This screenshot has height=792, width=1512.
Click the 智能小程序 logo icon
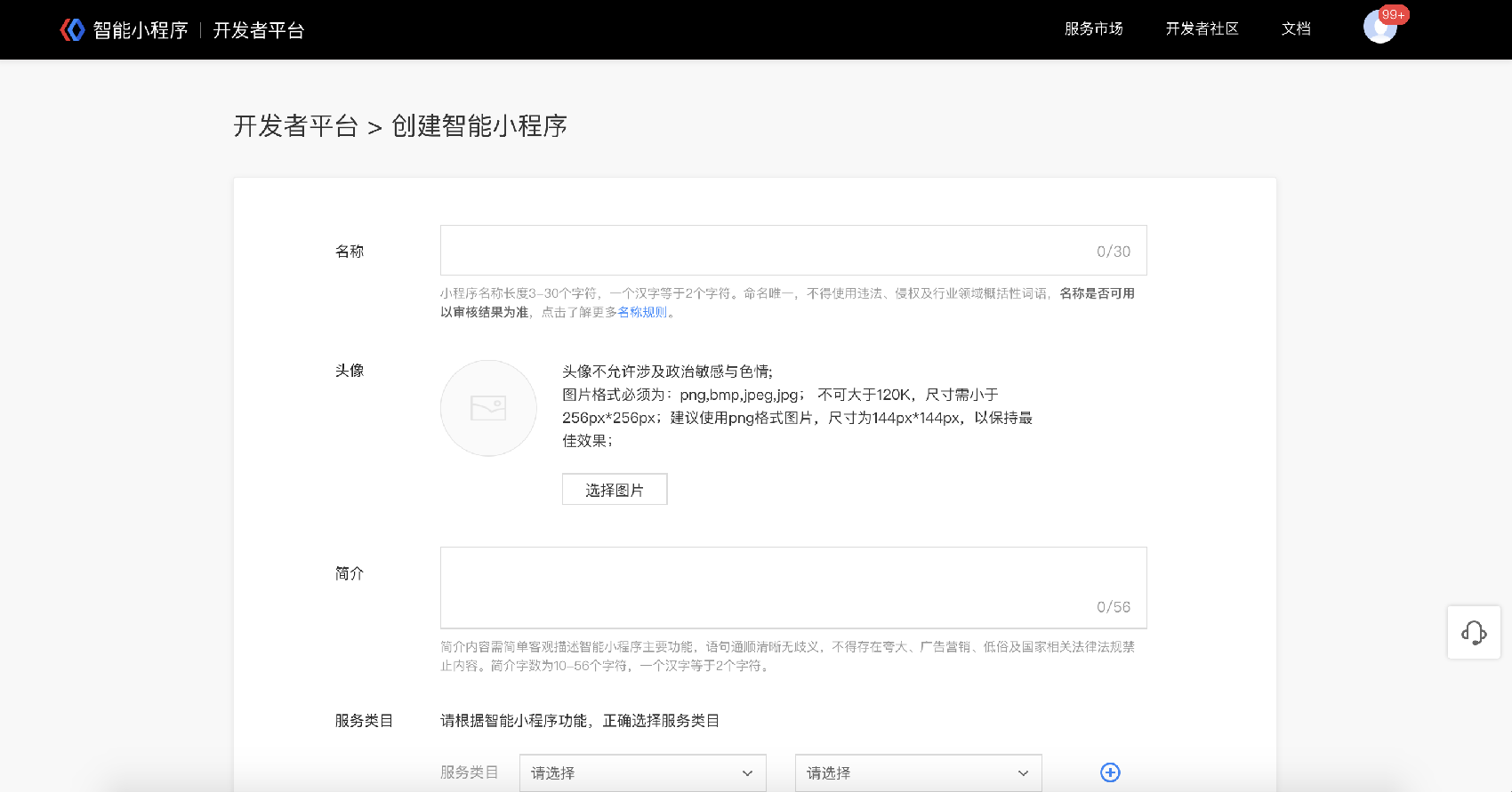(x=72, y=30)
